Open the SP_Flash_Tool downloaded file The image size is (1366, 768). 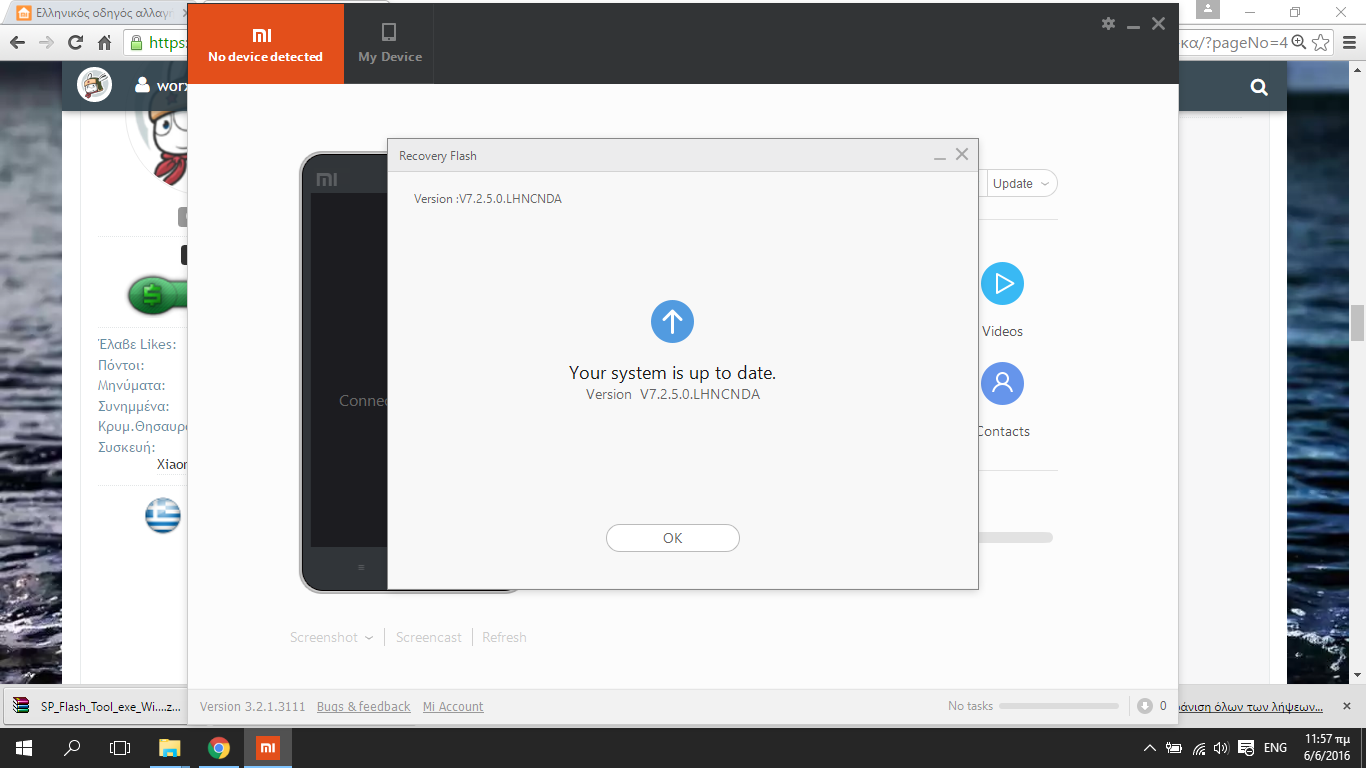pos(97,706)
